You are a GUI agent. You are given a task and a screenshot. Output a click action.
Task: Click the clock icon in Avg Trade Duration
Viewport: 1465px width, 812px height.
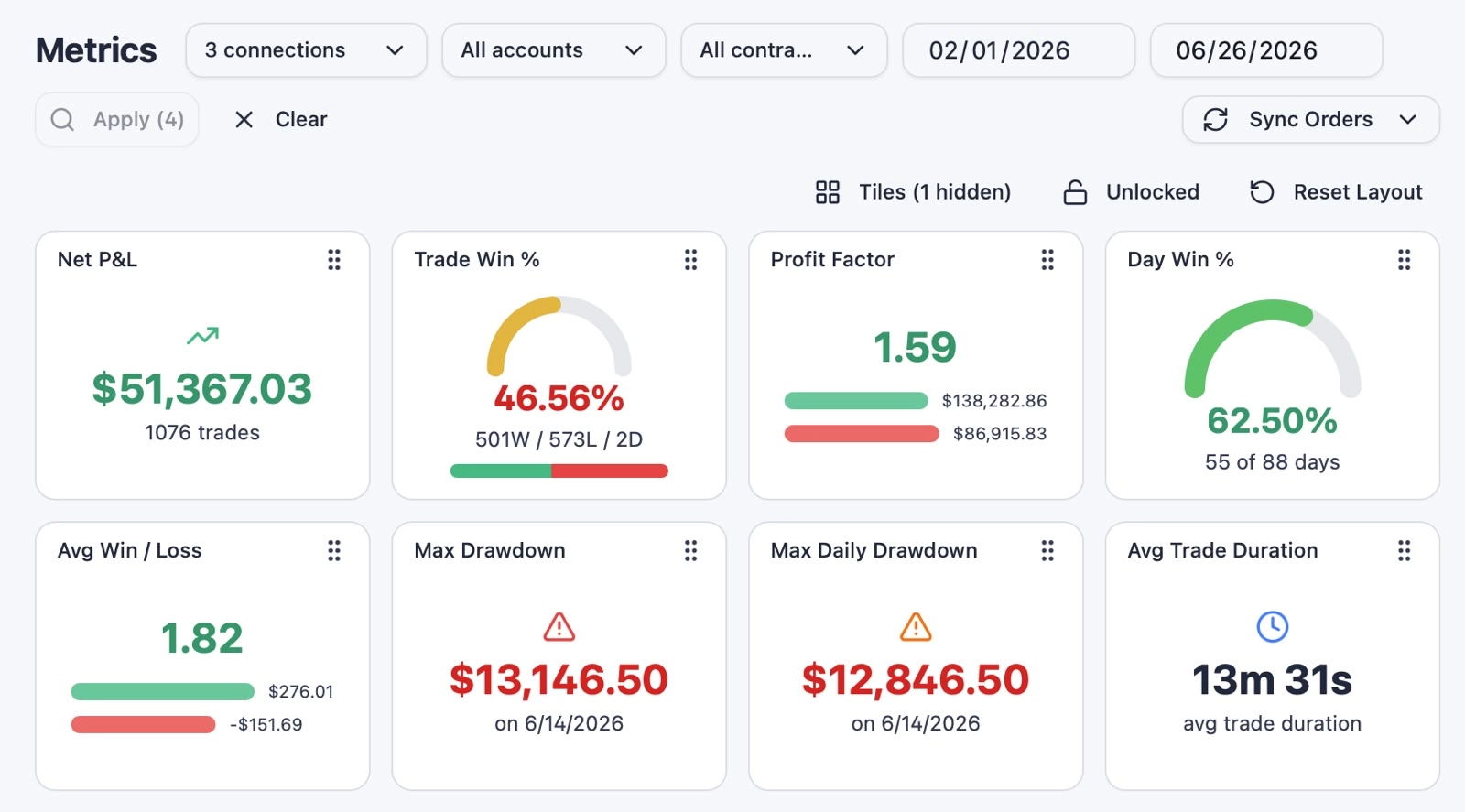coord(1273,627)
